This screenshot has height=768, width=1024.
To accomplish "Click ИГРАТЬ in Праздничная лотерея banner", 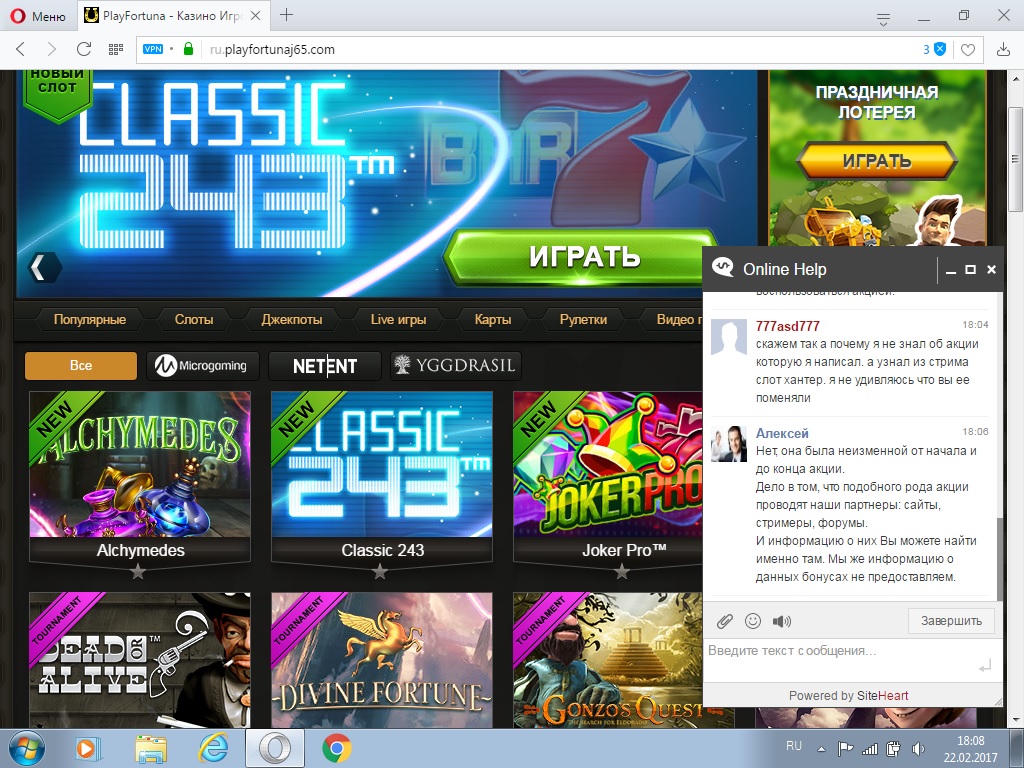I will [876, 161].
